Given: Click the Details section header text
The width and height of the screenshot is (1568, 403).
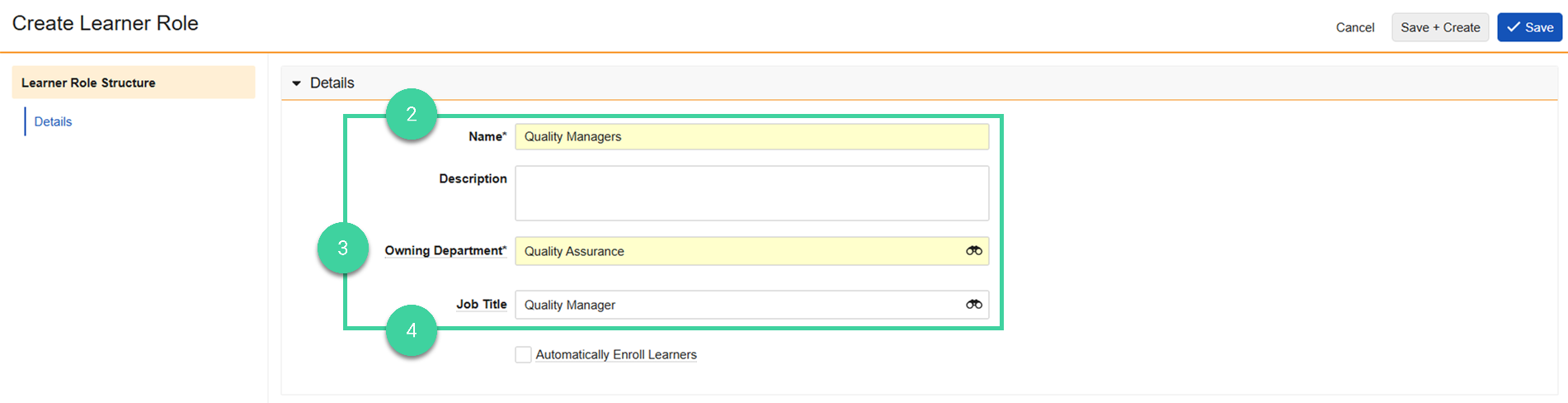Looking at the screenshot, I should (x=332, y=83).
